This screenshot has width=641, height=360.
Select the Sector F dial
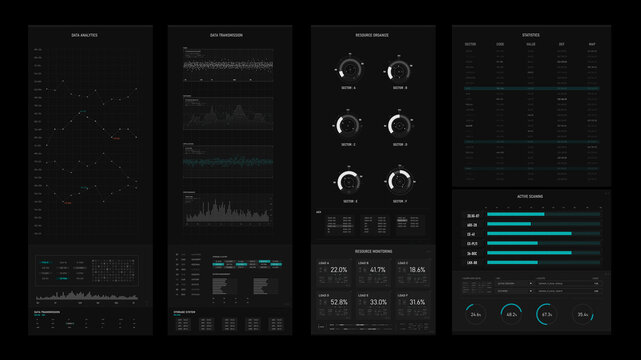[x=400, y=181]
